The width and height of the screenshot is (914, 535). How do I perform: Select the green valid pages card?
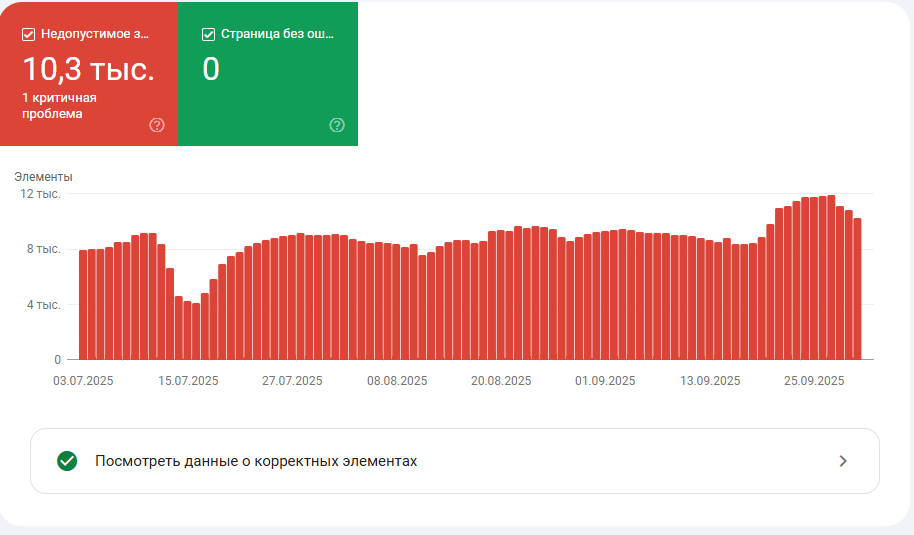(x=268, y=74)
